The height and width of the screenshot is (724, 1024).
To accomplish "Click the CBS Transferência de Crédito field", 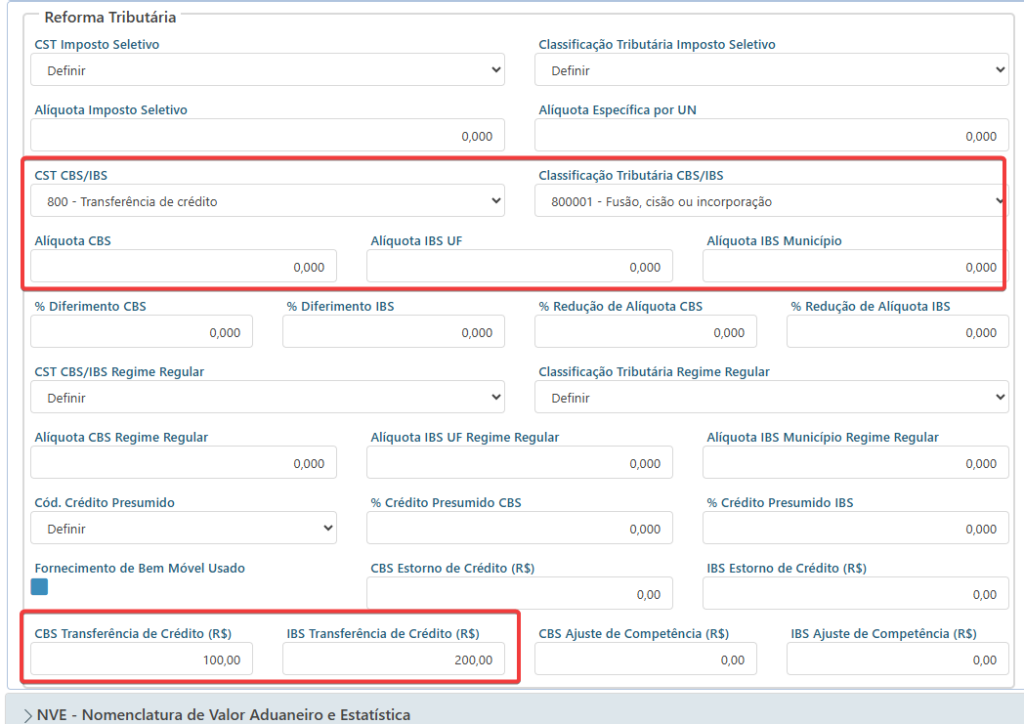I will [x=141, y=659].
